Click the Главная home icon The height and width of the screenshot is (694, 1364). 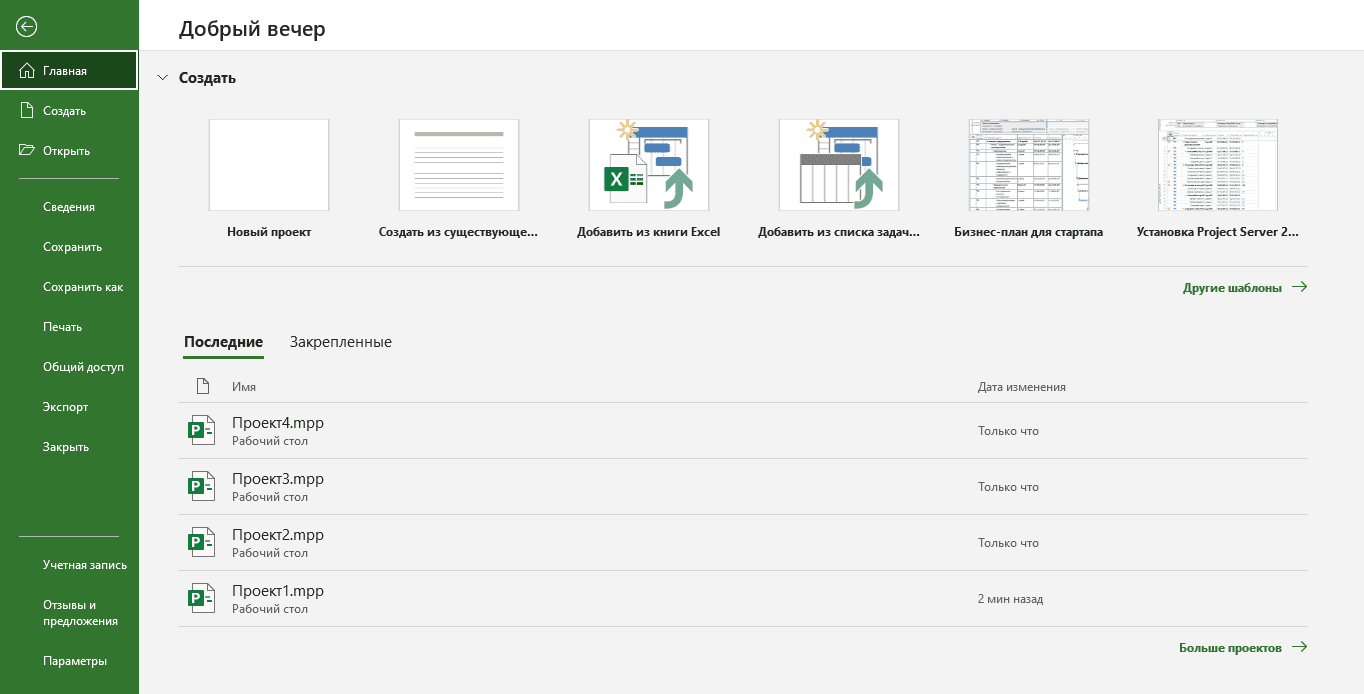pos(27,71)
